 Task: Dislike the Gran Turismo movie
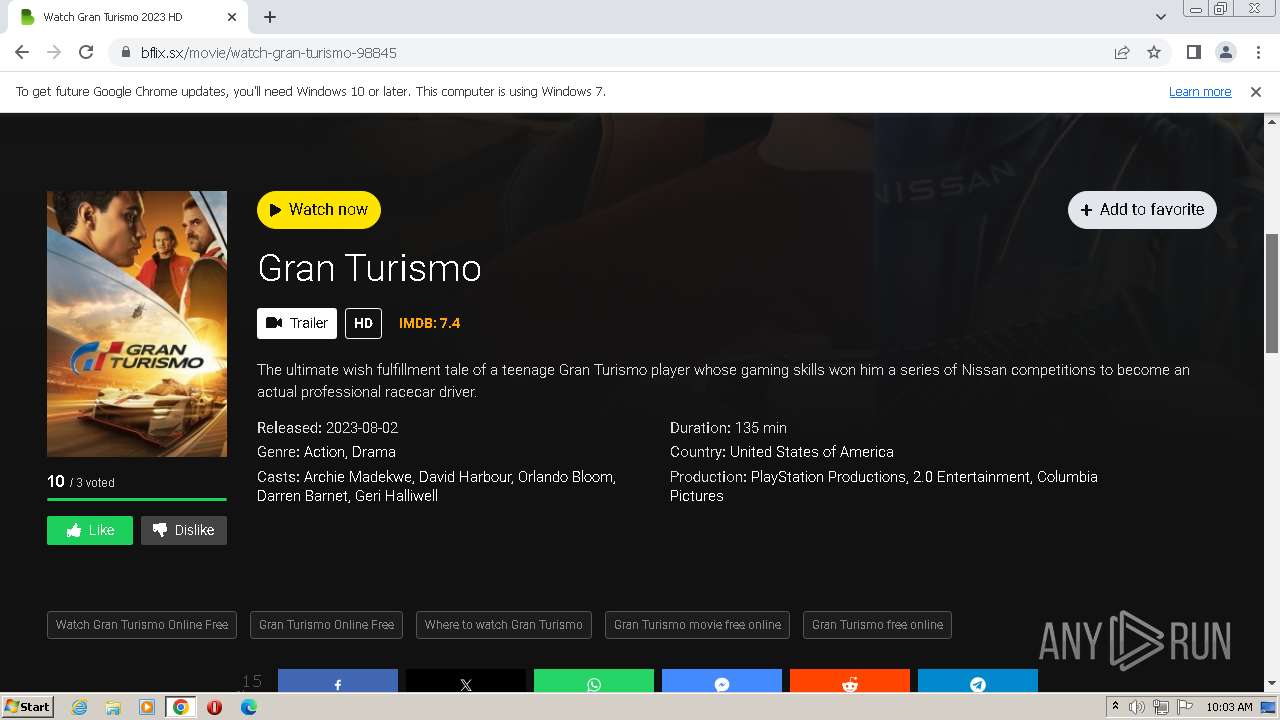(x=184, y=530)
